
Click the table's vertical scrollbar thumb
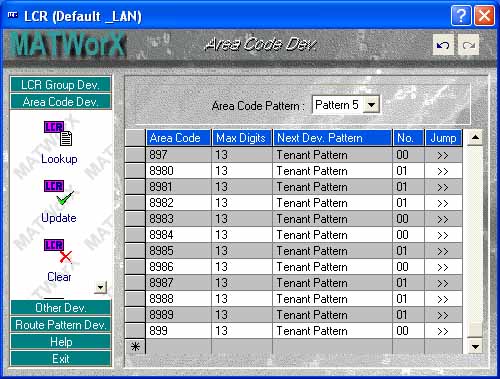point(475,329)
